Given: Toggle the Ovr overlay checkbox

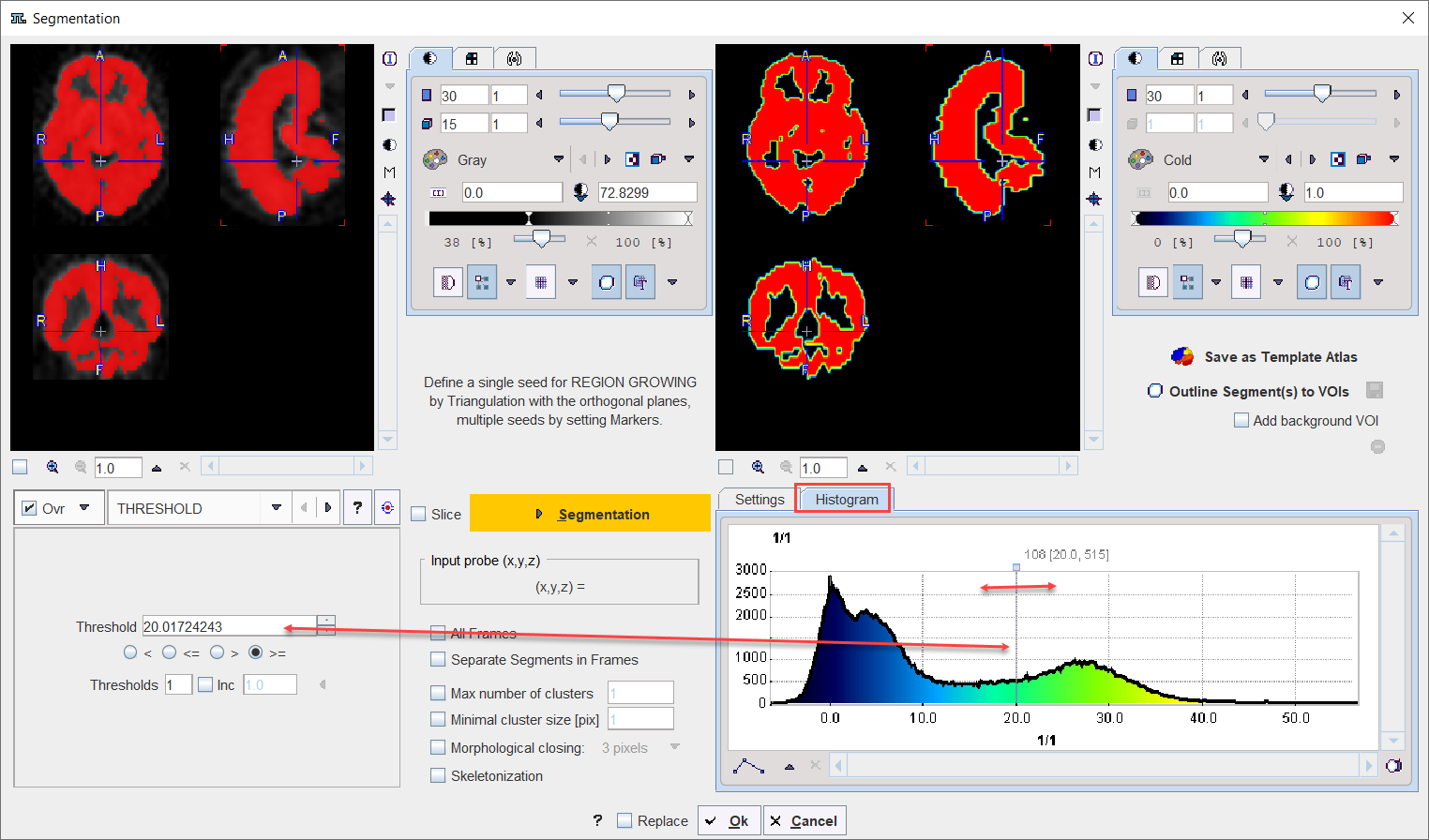Looking at the screenshot, I should [29, 508].
